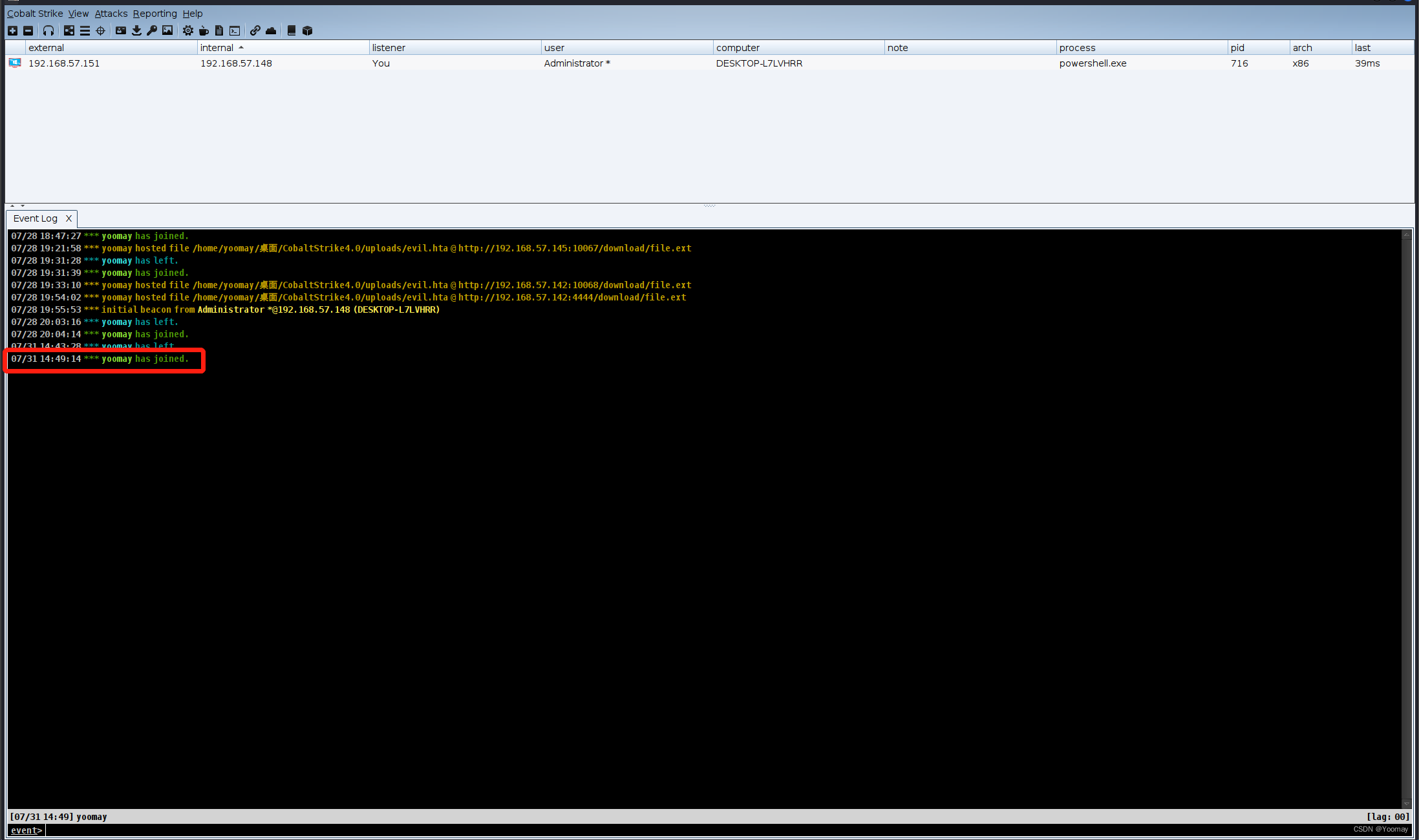
Task: Open help with the book icon
Action: coord(292,30)
